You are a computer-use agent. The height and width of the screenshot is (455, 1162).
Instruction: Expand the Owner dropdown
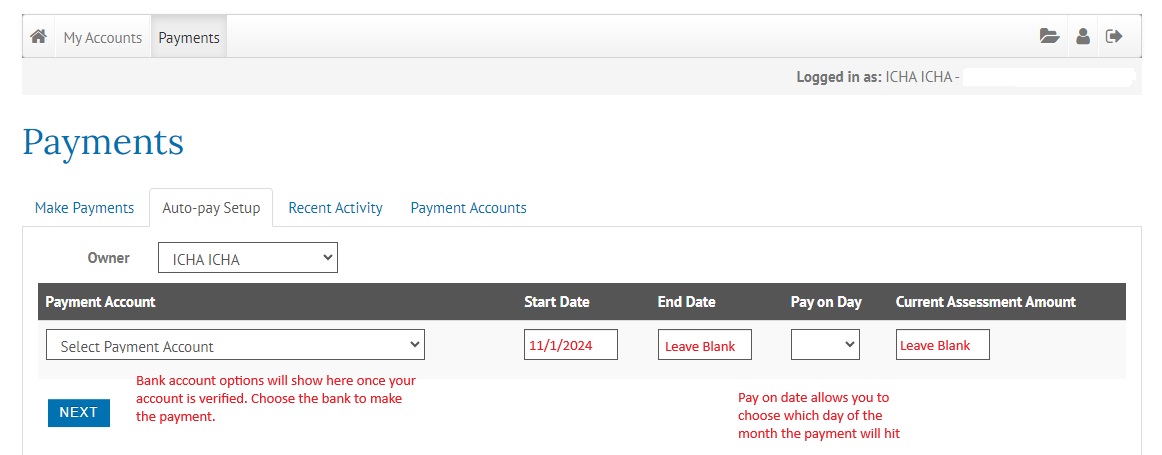click(x=248, y=258)
